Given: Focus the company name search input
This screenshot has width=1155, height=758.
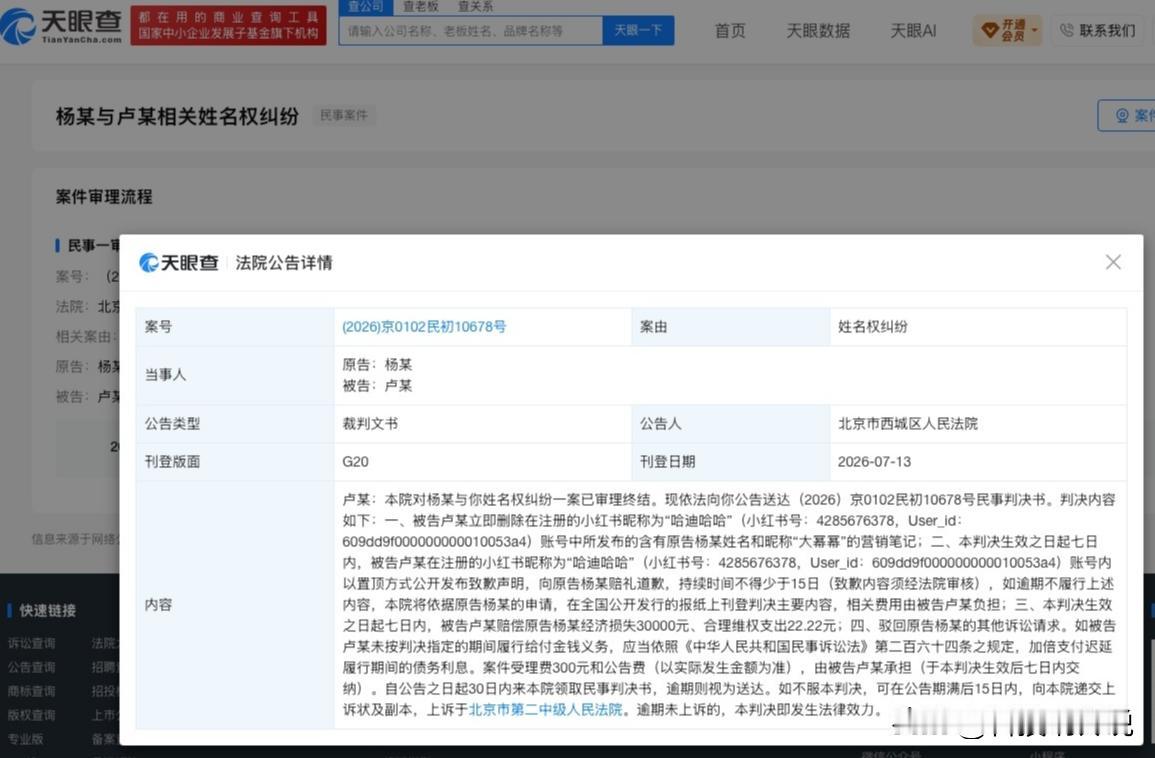Looking at the screenshot, I should [471, 31].
